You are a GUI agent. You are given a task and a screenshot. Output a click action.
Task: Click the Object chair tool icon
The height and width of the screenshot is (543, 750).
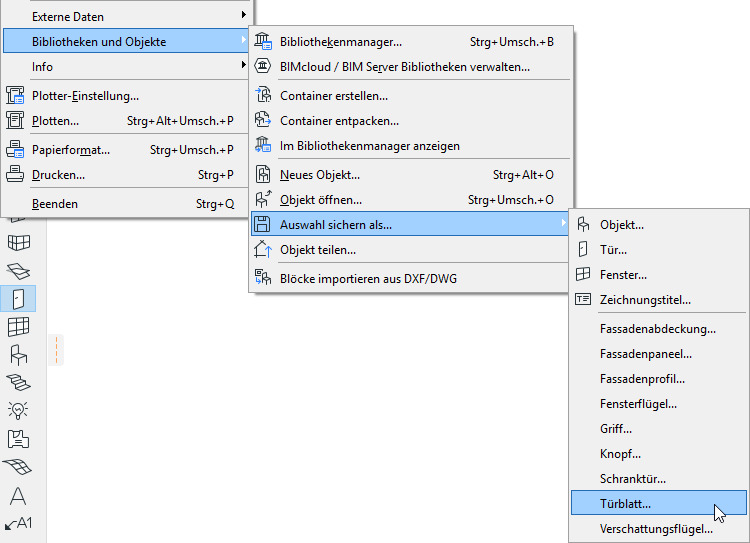(x=18, y=354)
